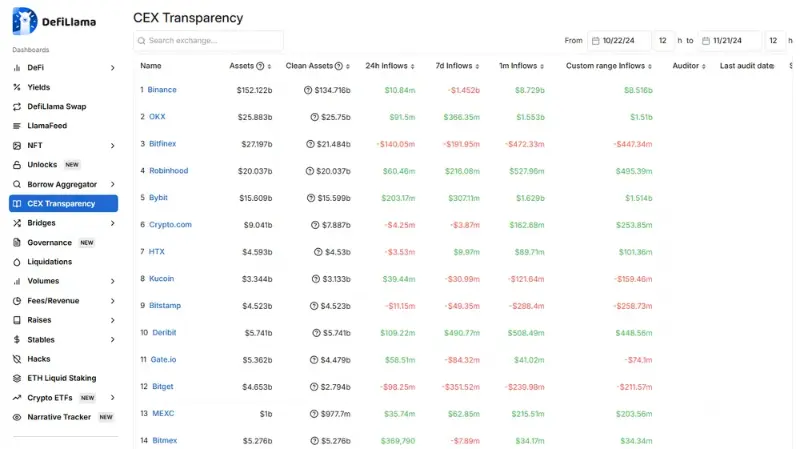Screen dimensions: 800x449
Task: Click the Hacks shield icon
Action: [x=17, y=359]
